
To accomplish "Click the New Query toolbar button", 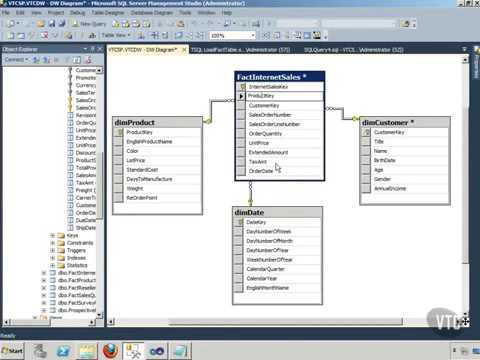I will pos(89,24).
